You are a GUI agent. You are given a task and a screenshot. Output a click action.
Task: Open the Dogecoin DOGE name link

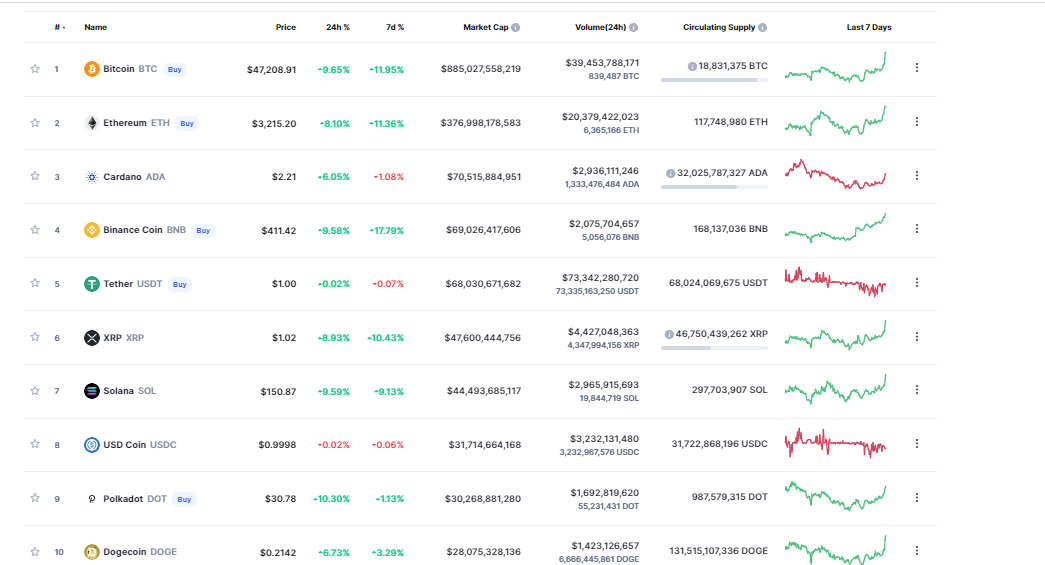tap(140, 552)
